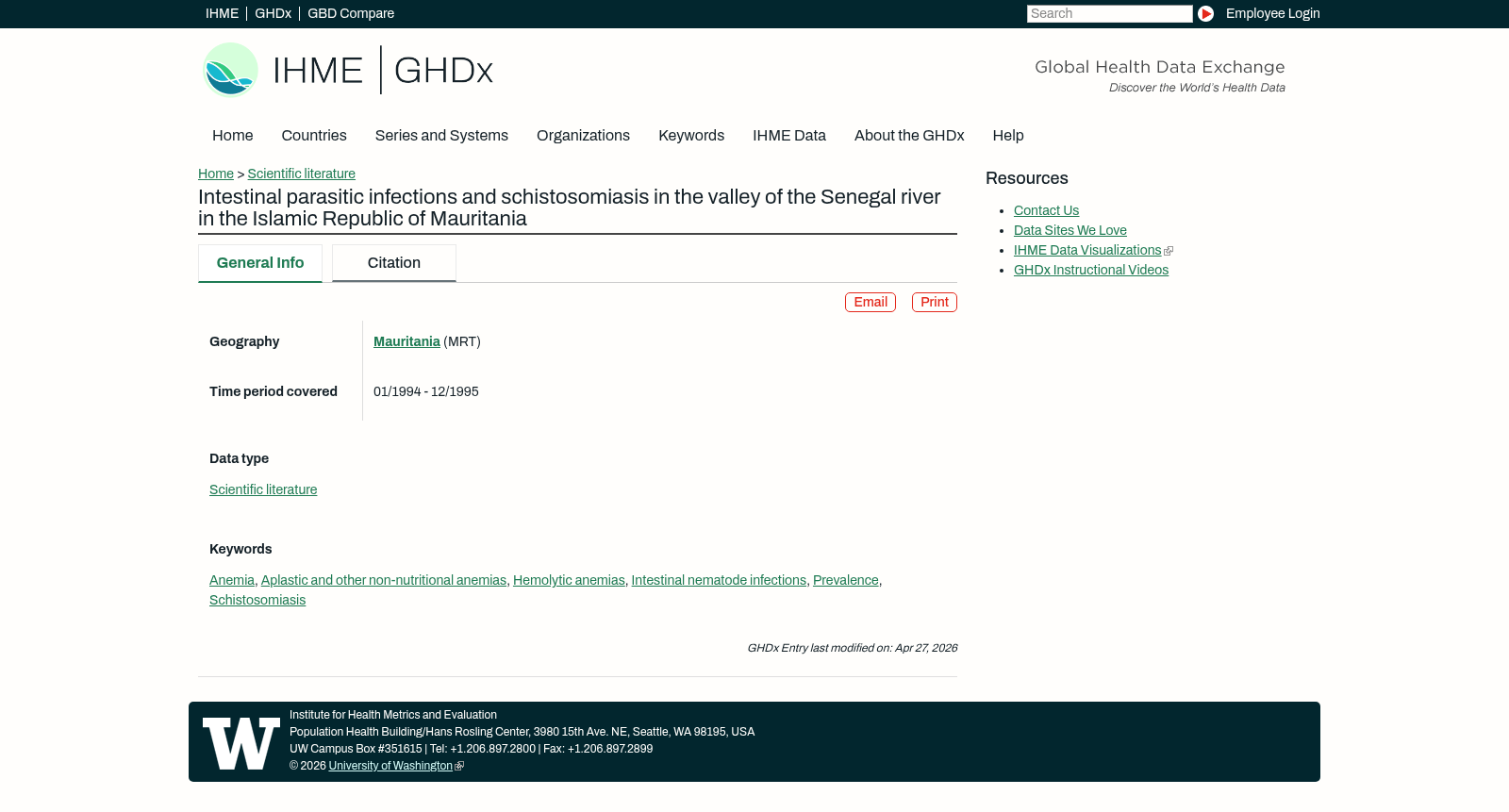
Task: Open Data Sites We Love link
Action: click(x=1070, y=230)
